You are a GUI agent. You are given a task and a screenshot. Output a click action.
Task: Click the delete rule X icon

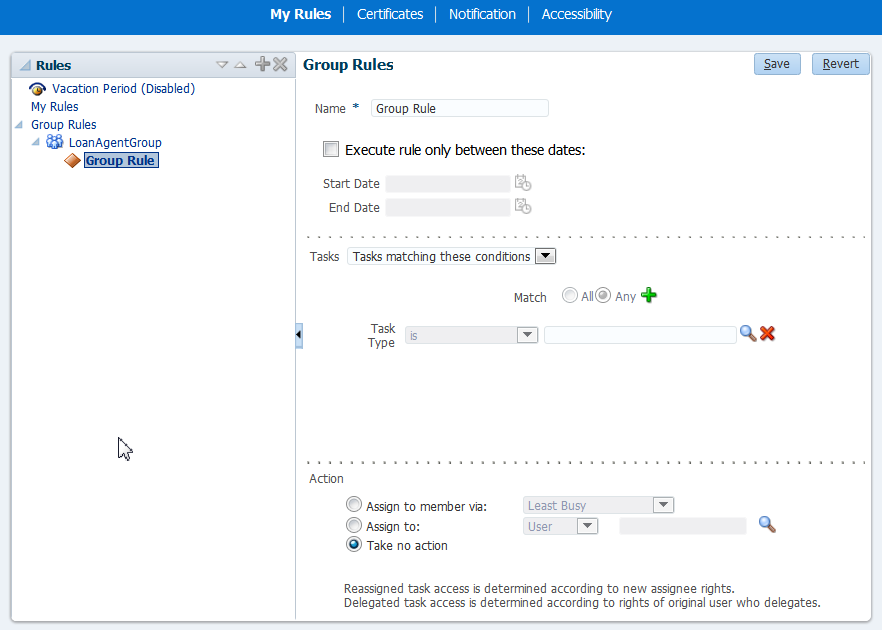(x=280, y=64)
